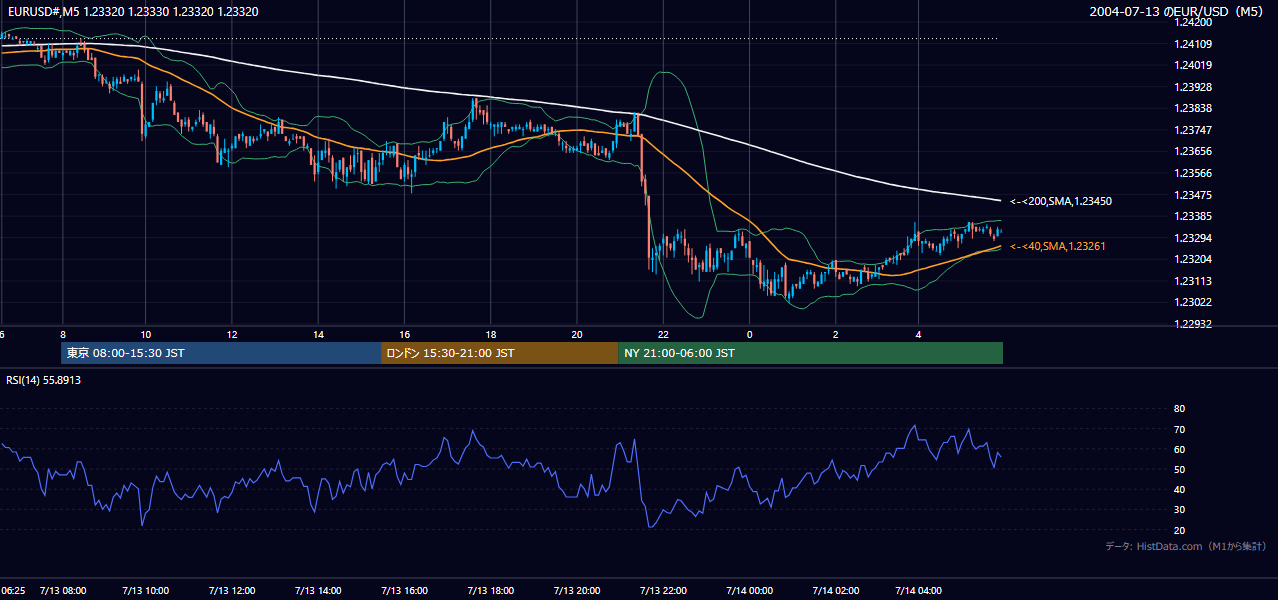Image resolution: width=1278 pixels, height=600 pixels.
Task: Click the 7/13 16:00 date axis label
Action: [403, 590]
